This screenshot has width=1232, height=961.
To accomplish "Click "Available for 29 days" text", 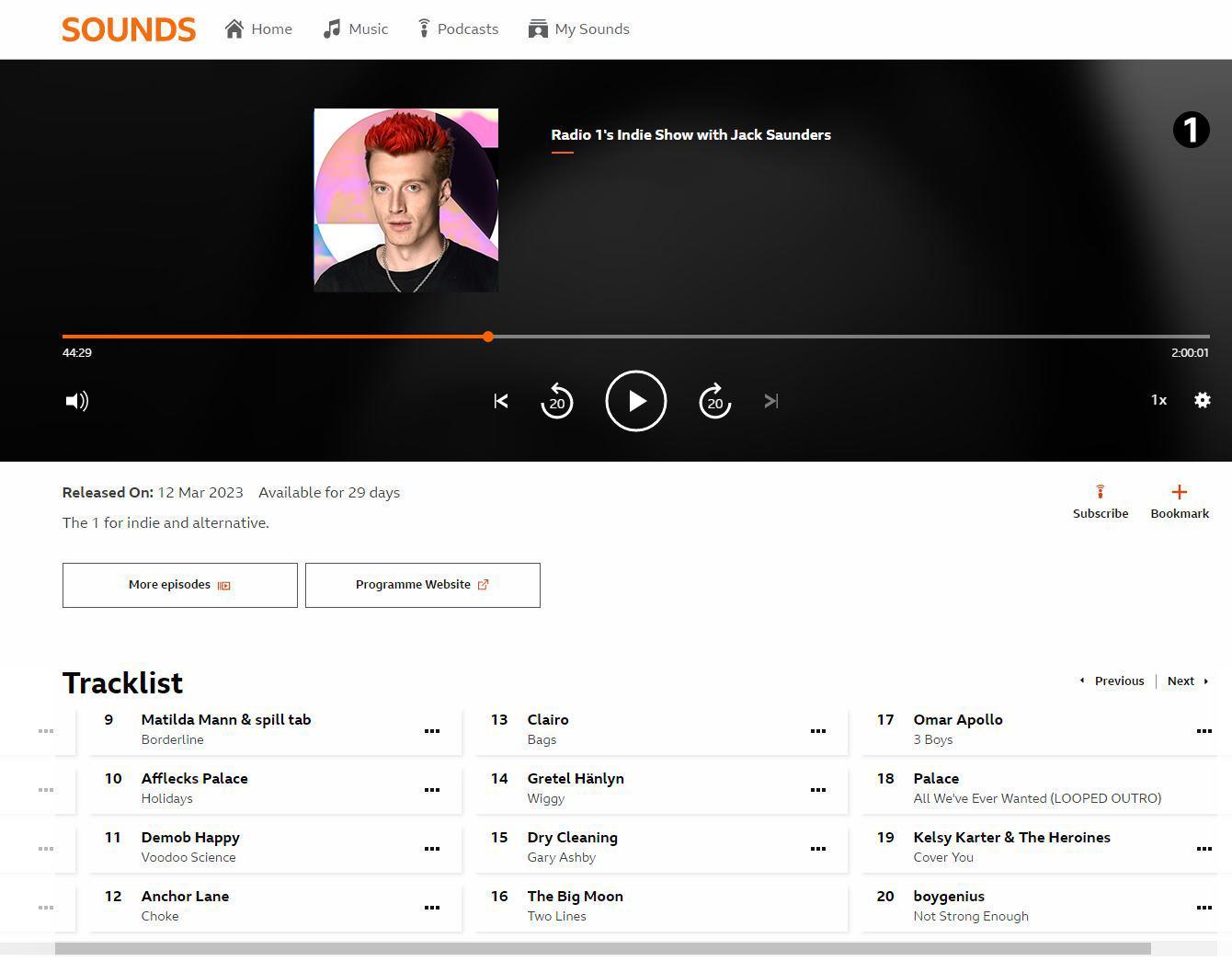I will coord(329,493).
